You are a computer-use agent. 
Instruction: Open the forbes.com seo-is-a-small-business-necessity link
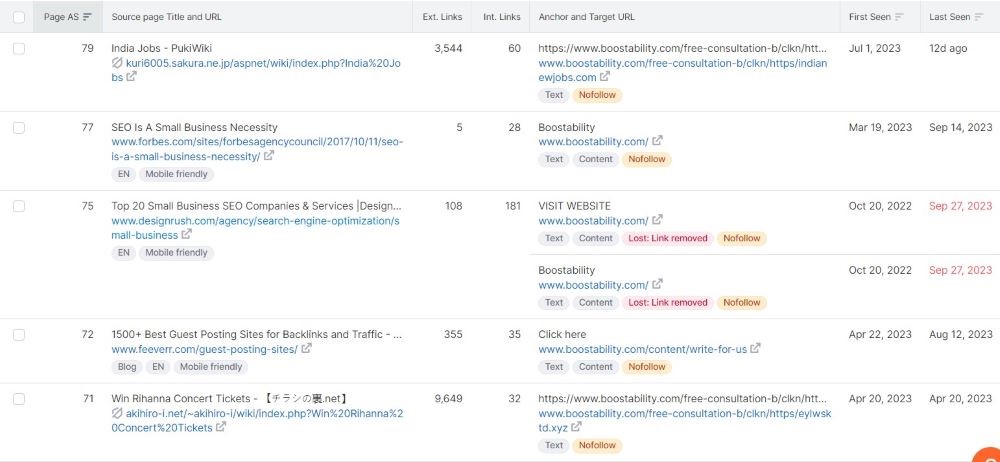click(257, 149)
